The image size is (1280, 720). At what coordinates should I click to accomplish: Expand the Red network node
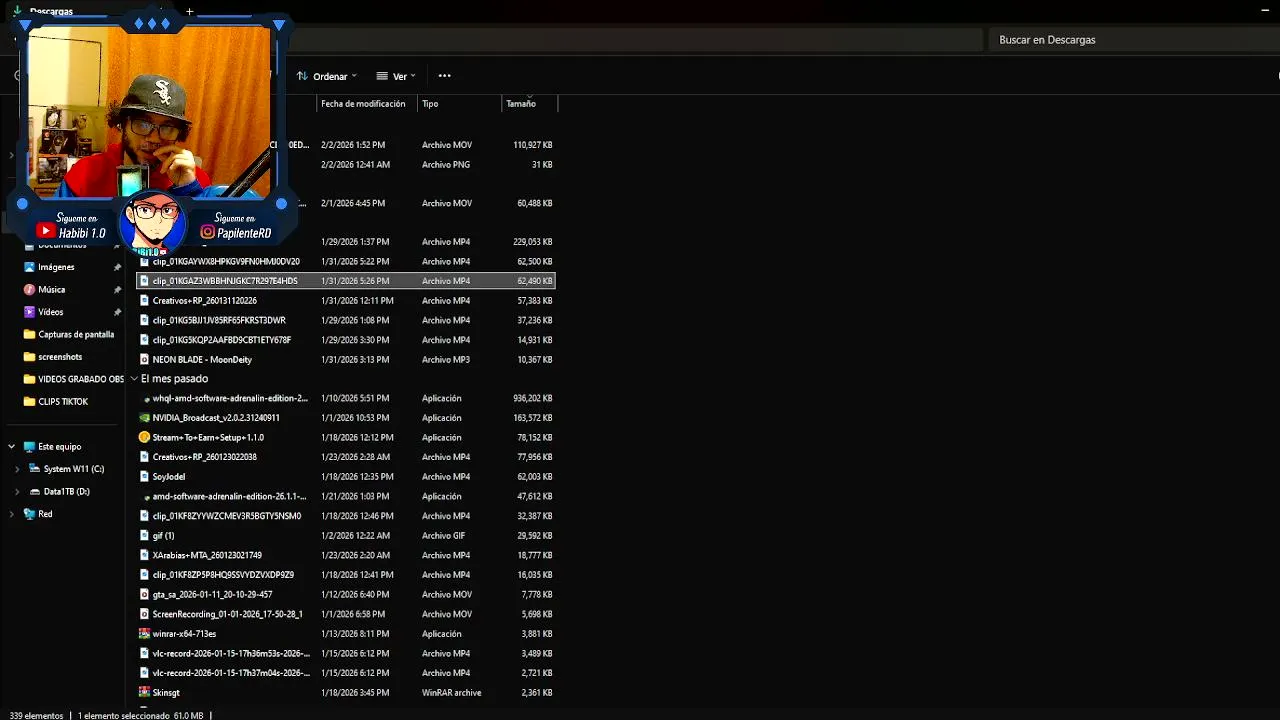pyautogui.click(x=11, y=514)
